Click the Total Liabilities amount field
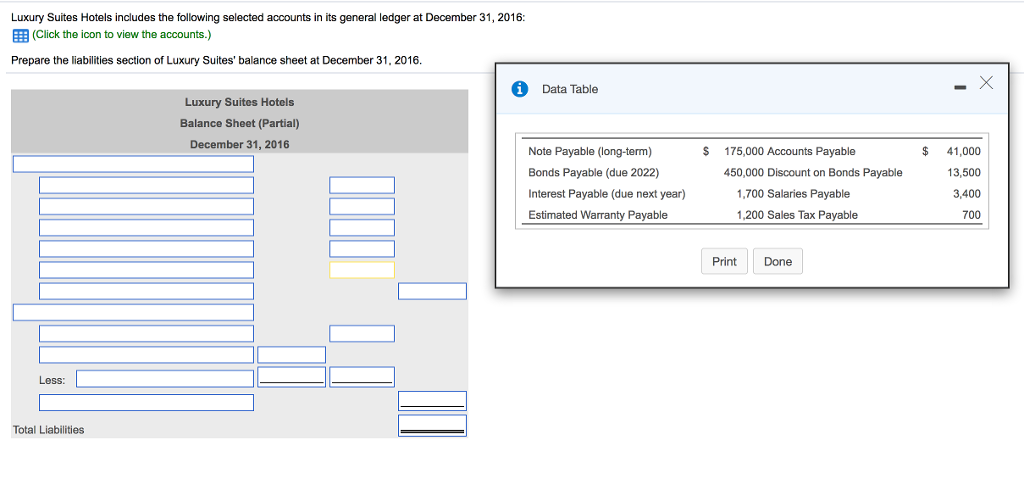The image size is (1024, 479). click(x=432, y=425)
